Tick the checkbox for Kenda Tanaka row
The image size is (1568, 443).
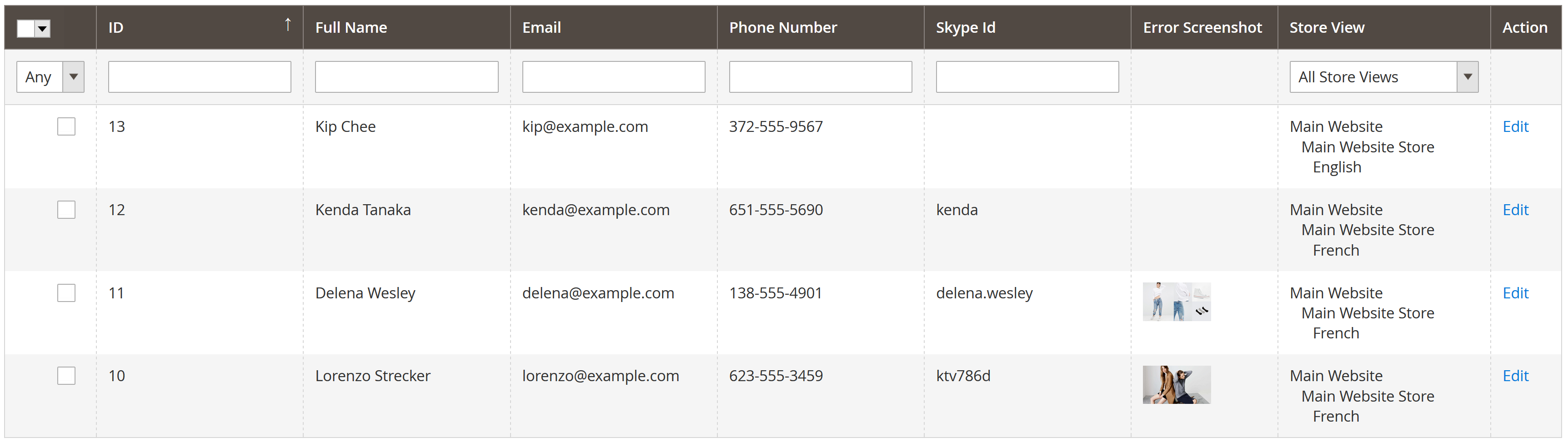coord(66,210)
